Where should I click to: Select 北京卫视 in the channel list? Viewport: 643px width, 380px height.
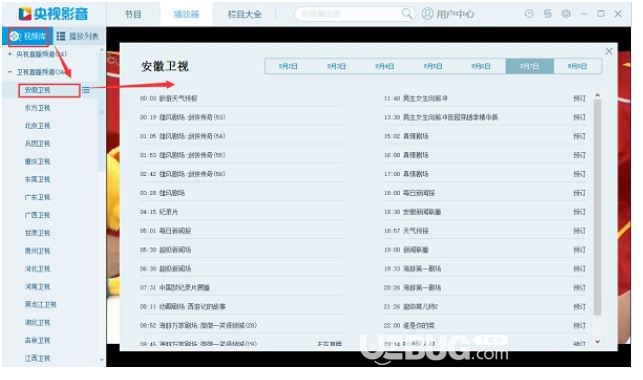point(37,126)
